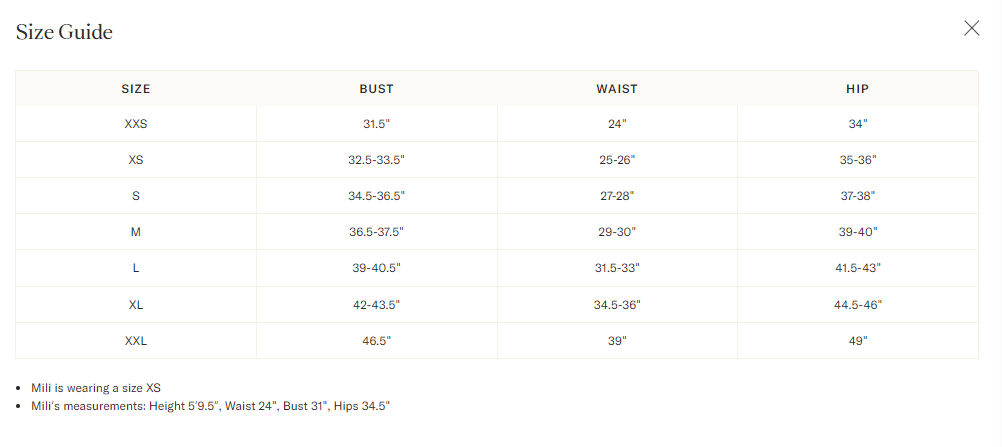1002x447 pixels.
Task: Select the HIP column header
Action: tap(857, 89)
